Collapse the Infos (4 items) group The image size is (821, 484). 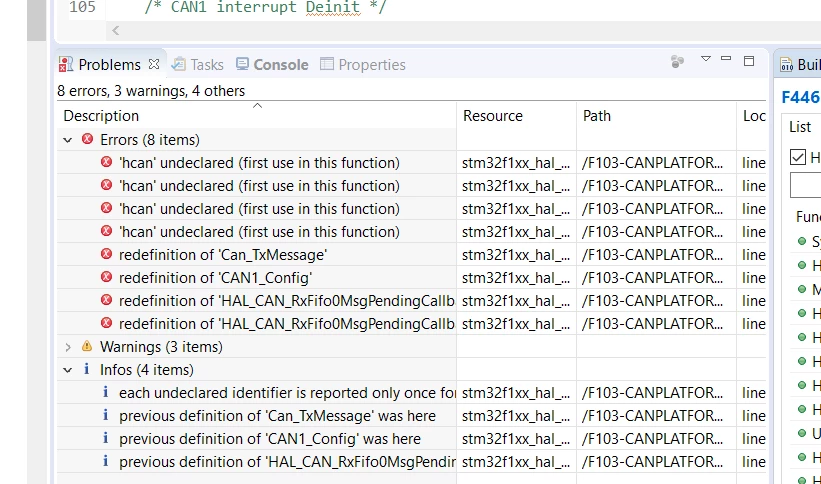coord(68,370)
